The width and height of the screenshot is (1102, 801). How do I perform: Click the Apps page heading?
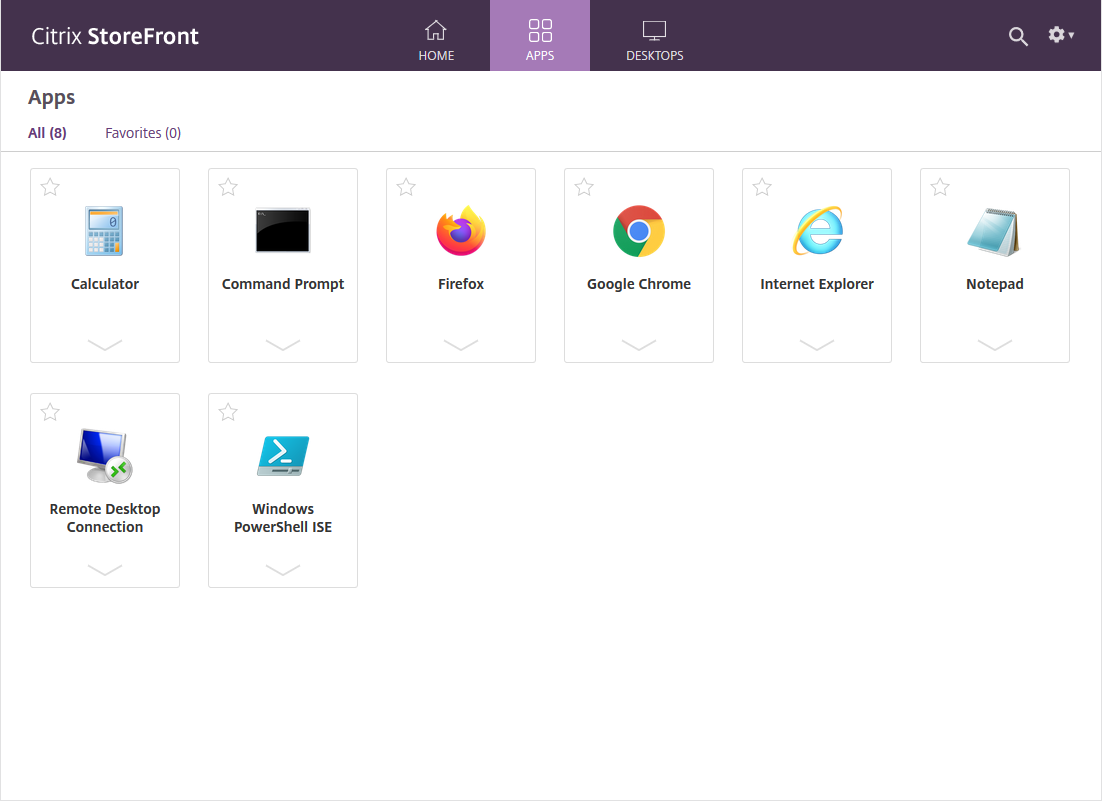[51, 98]
